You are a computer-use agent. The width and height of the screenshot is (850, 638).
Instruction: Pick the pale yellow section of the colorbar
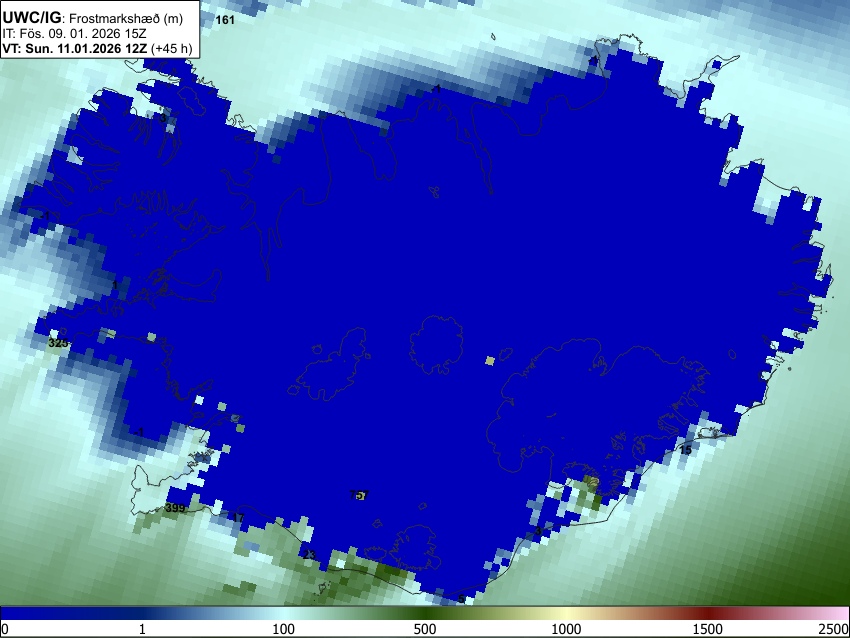coord(566,613)
